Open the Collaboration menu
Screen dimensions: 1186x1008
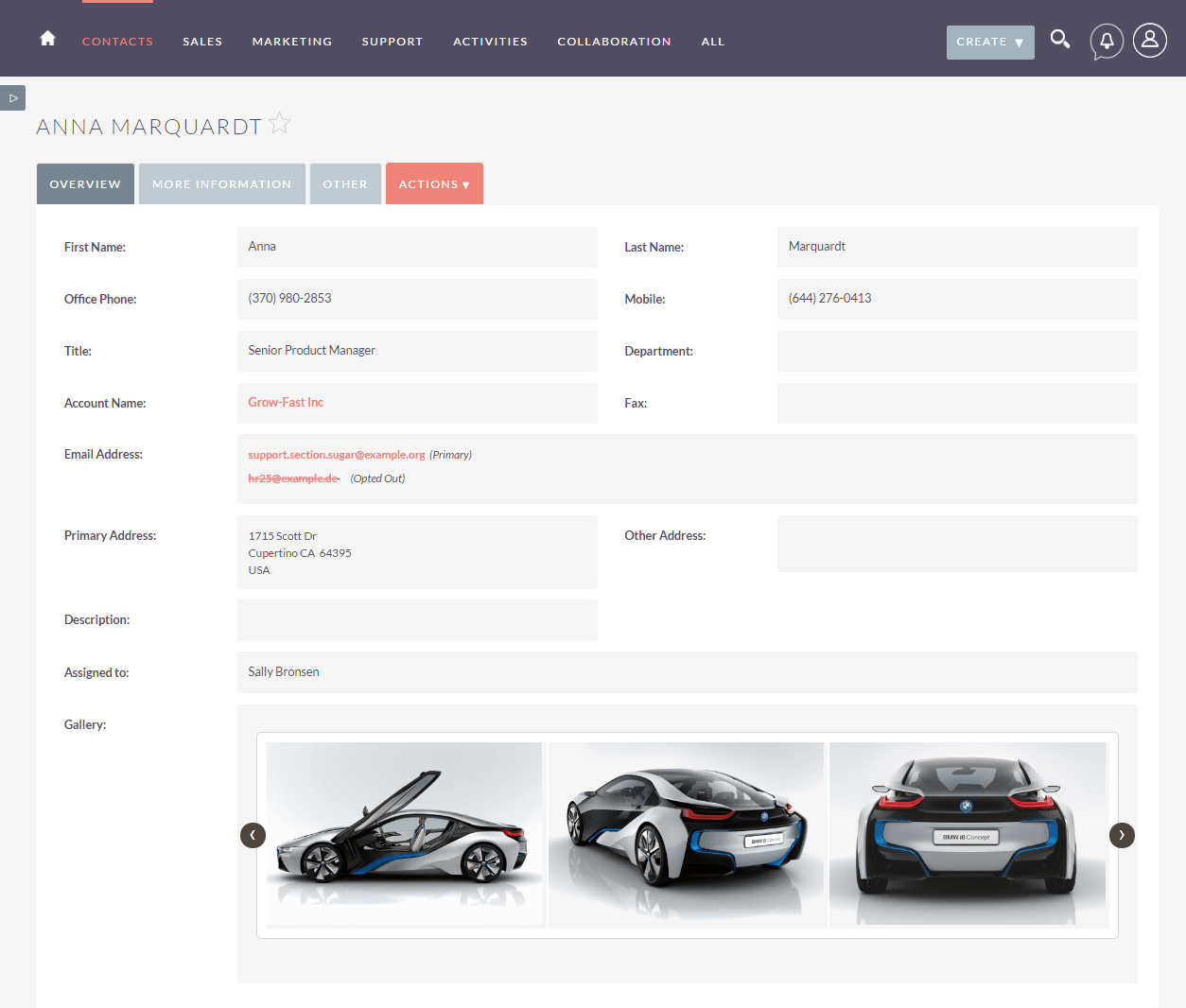pyautogui.click(x=615, y=42)
